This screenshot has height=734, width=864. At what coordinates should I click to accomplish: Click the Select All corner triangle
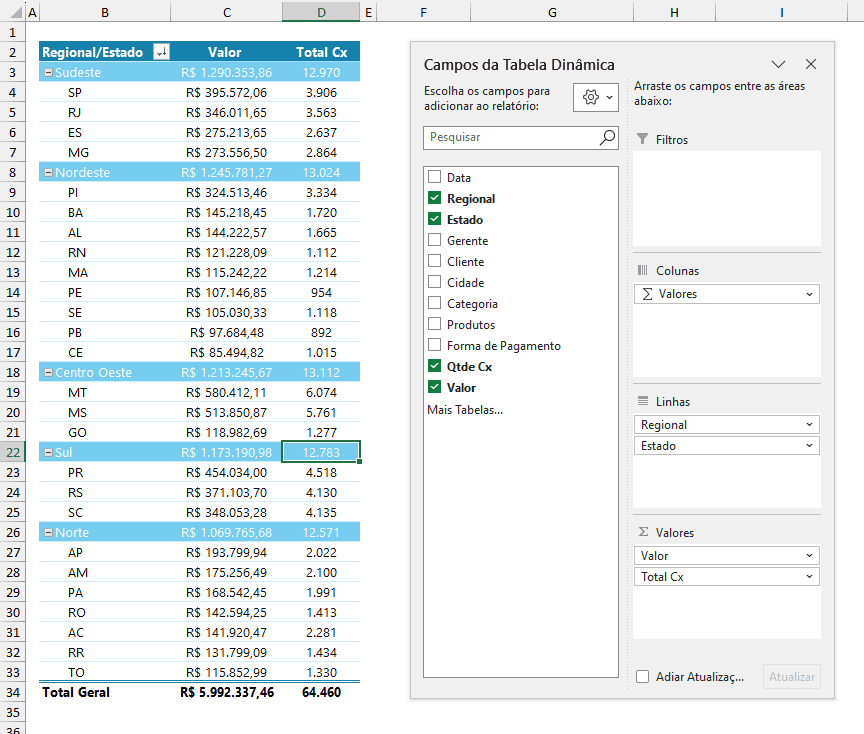click(x=15, y=12)
